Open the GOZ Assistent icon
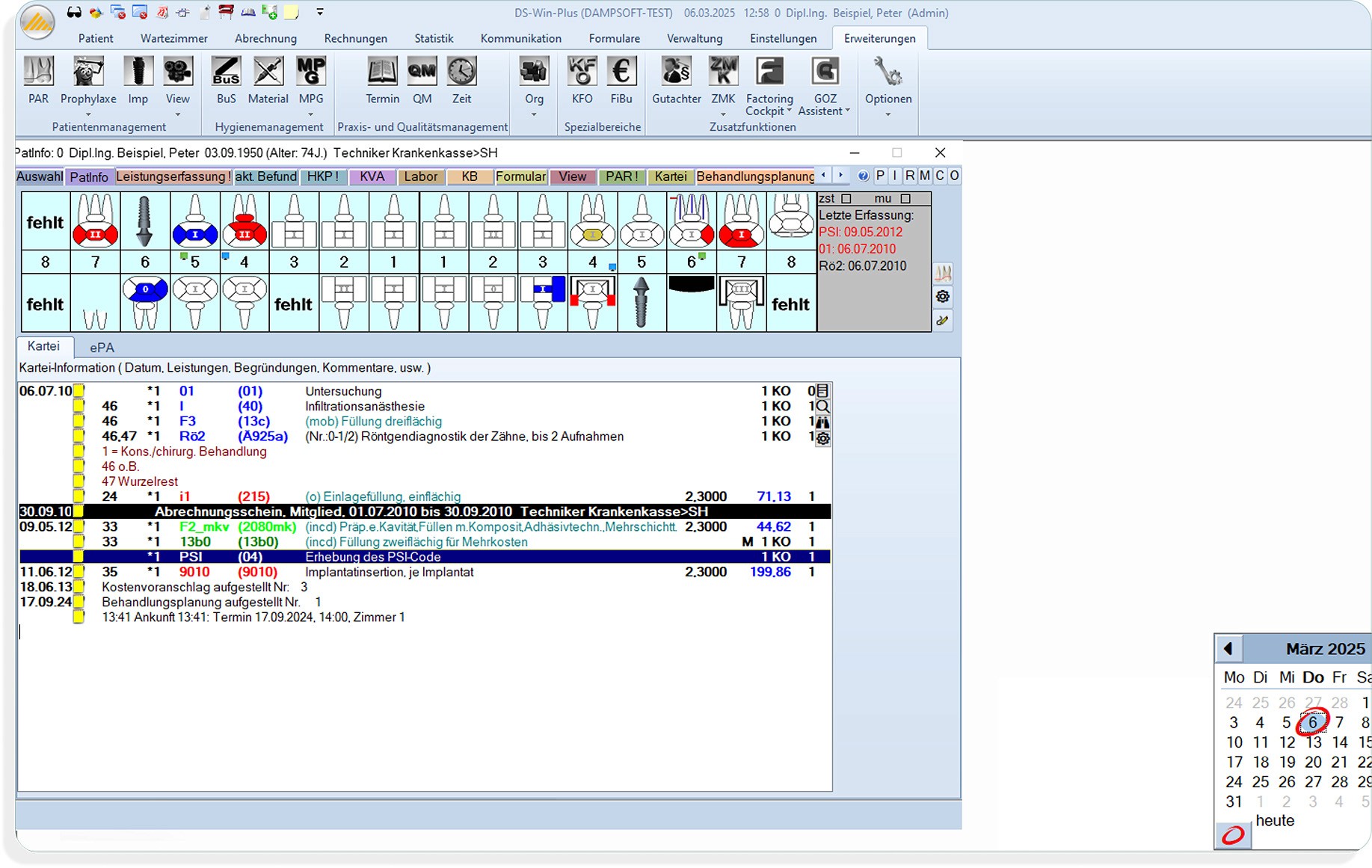 pos(825,72)
